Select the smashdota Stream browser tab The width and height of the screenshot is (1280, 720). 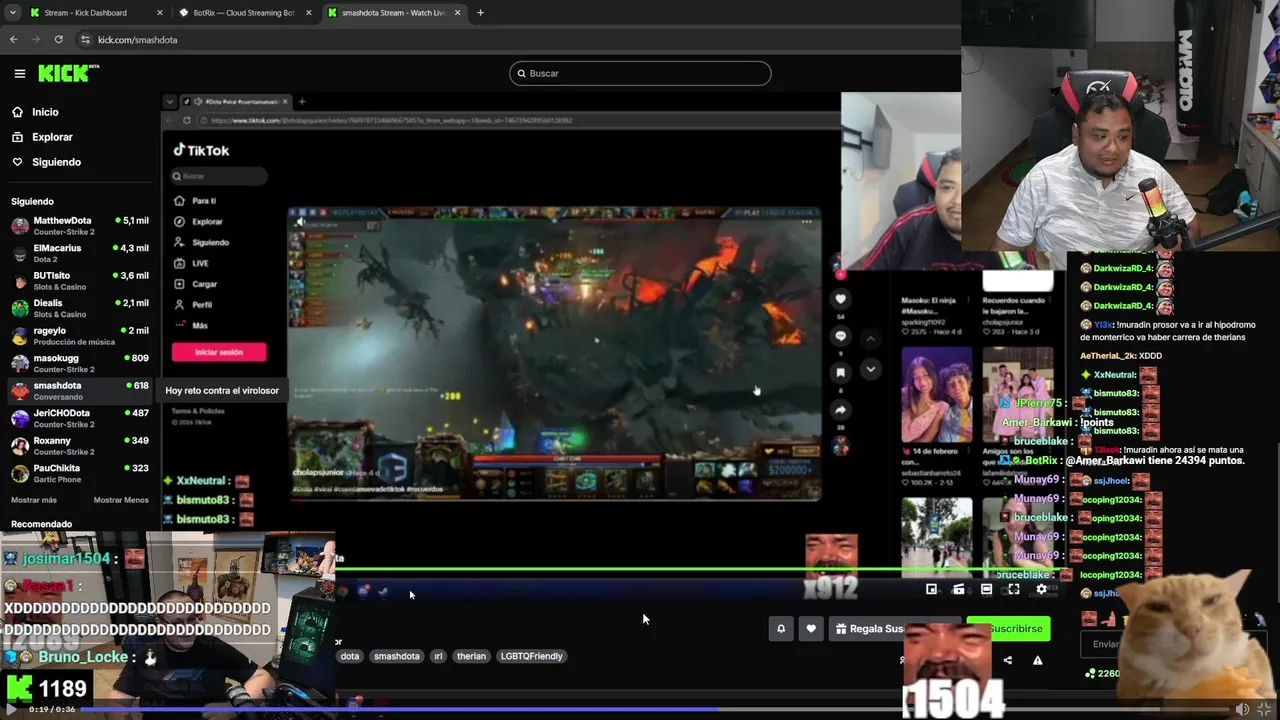(394, 13)
